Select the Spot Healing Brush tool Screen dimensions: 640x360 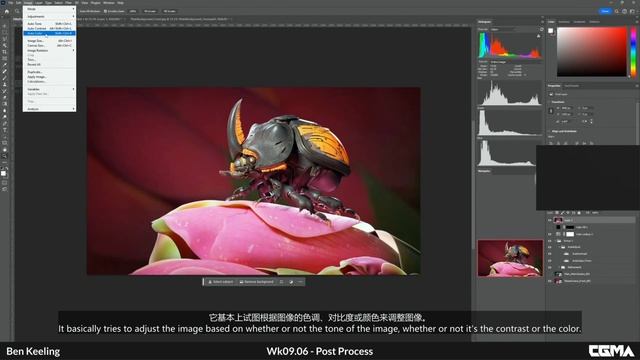tap(4, 71)
